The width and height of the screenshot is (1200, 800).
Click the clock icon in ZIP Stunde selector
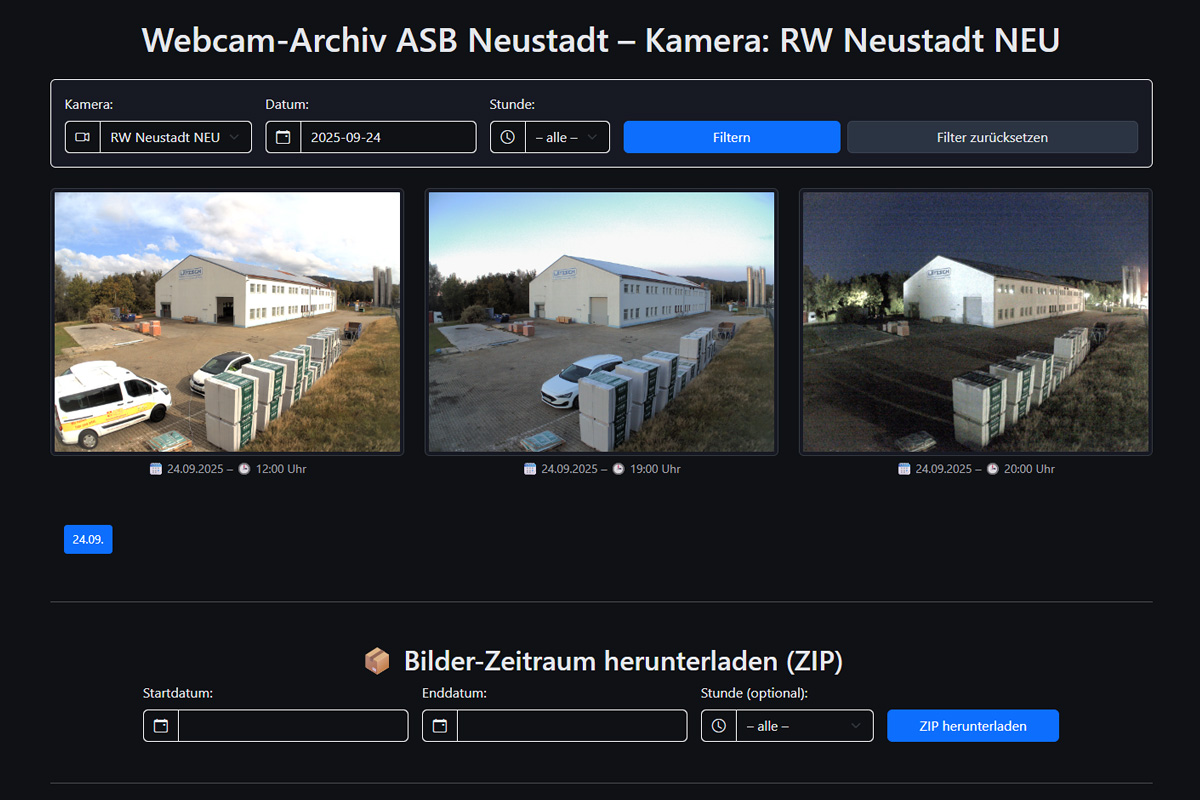pyautogui.click(x=719, y=726)
